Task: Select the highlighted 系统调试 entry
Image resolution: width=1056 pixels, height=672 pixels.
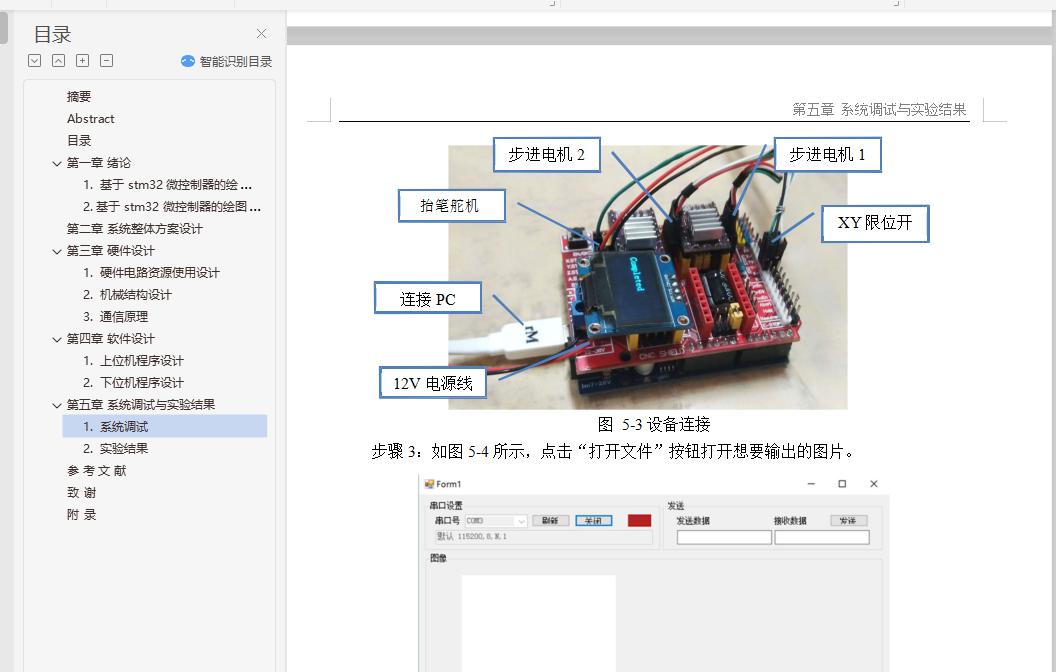Action: tap(165, 426)
